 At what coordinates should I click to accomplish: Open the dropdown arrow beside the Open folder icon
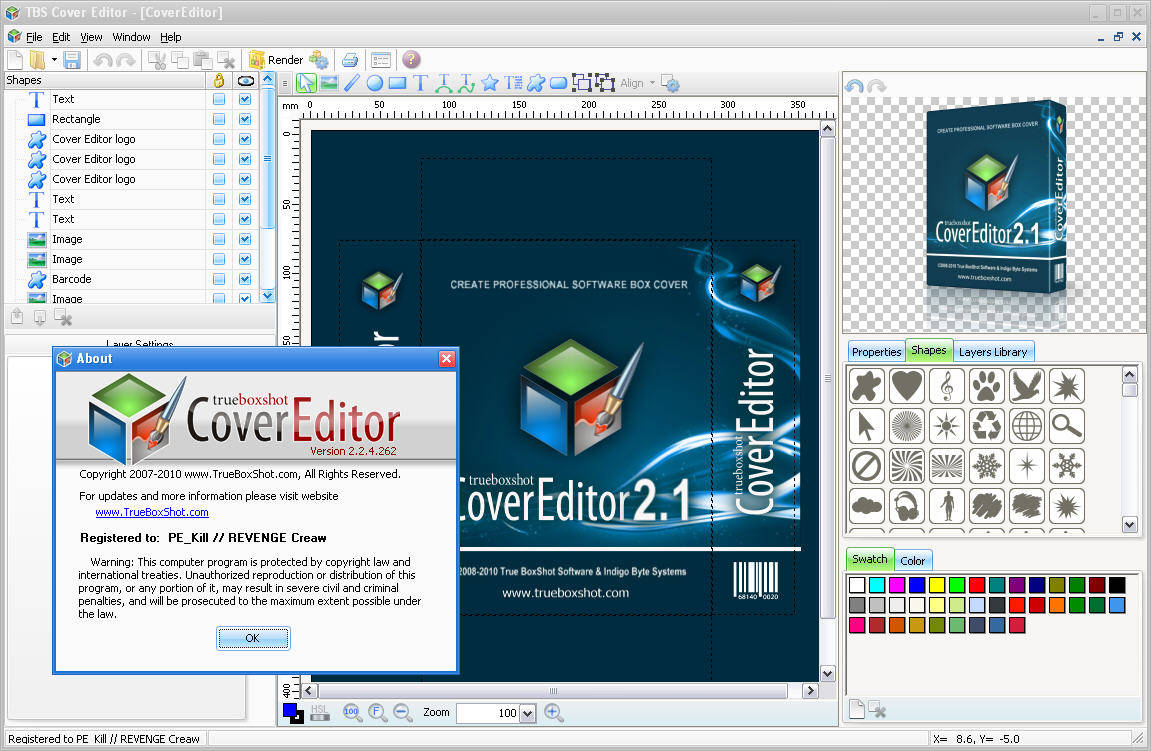54,60
